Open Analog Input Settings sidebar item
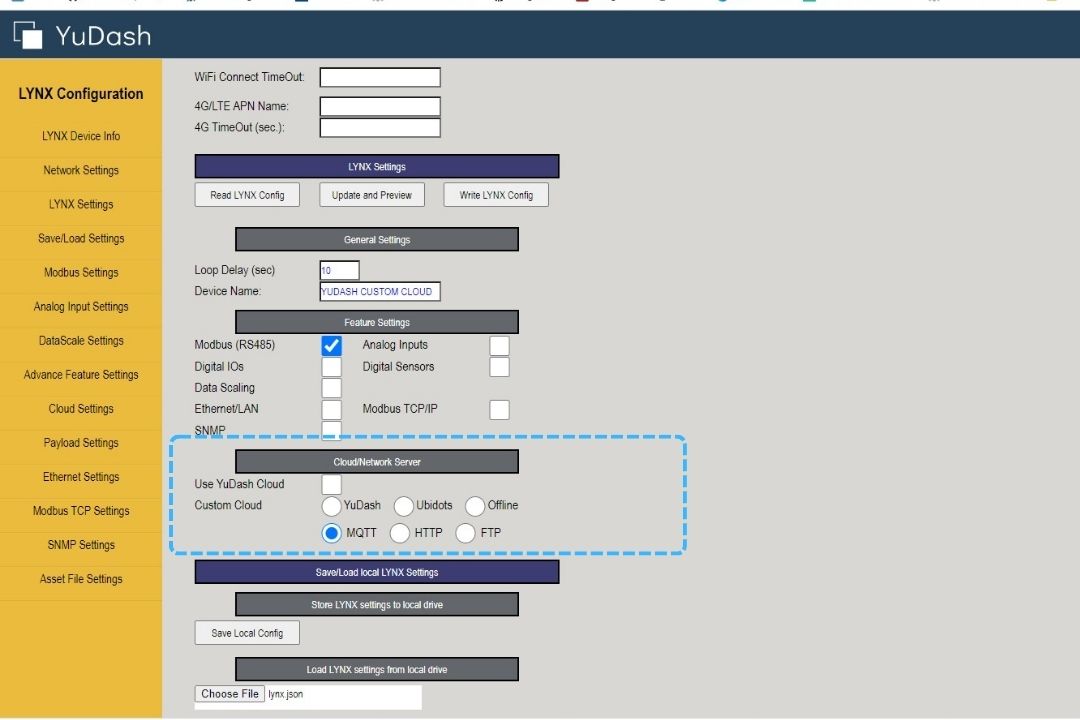 pos(81,307)
